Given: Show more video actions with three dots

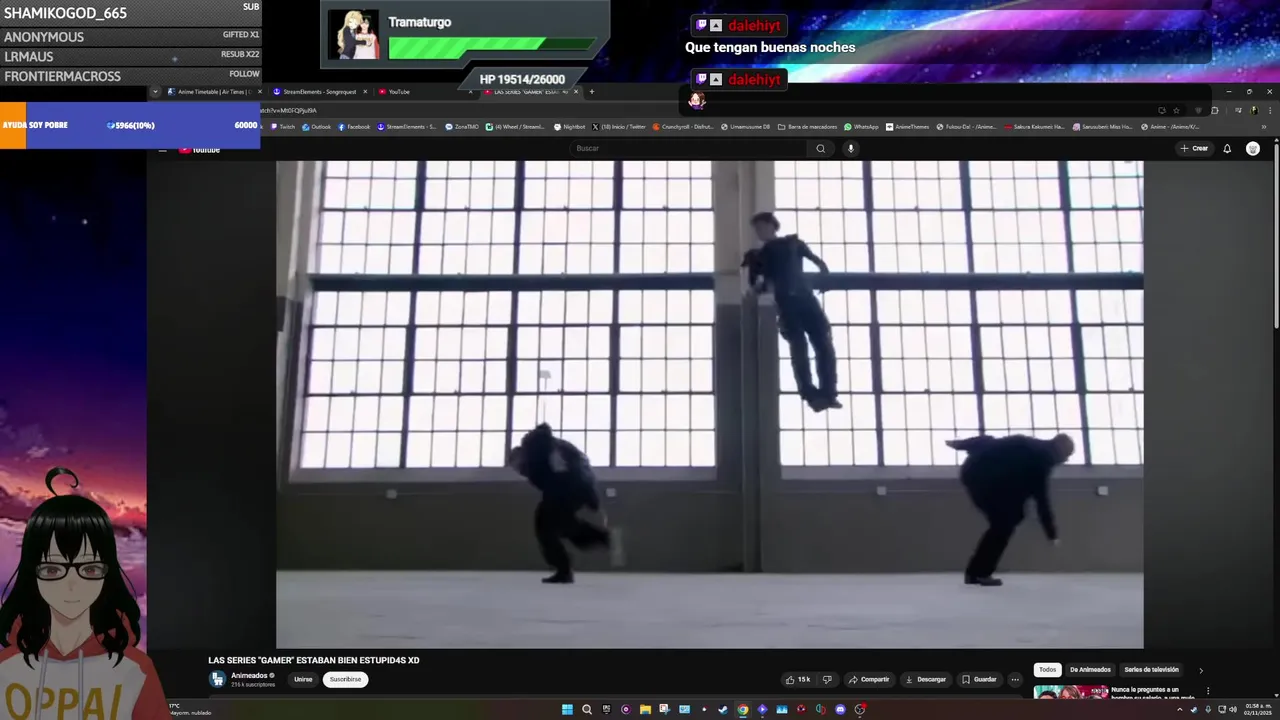Looking at the screenshot, I should click(1015, 679).
